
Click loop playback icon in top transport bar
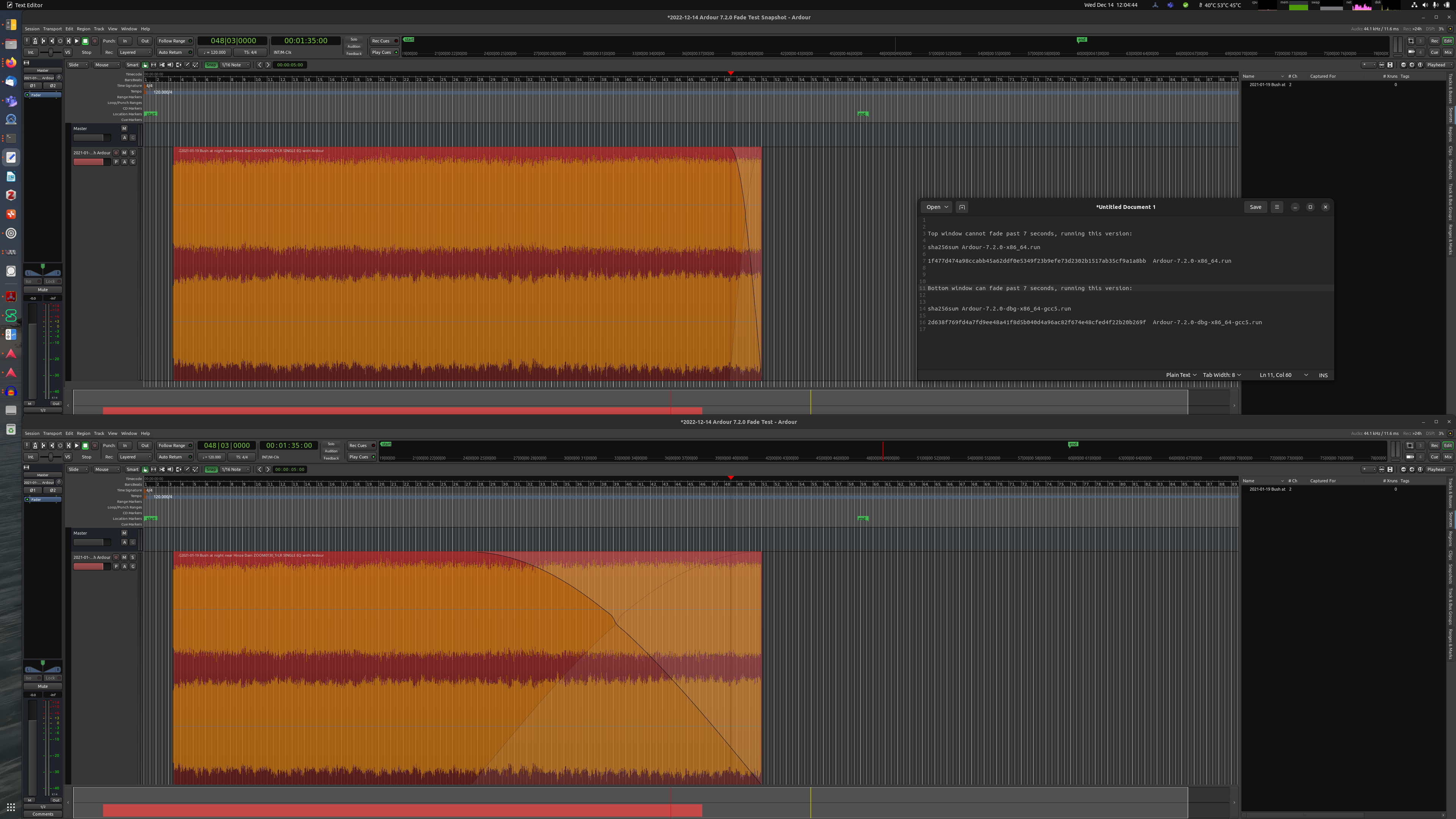click(x=61, y=41)
